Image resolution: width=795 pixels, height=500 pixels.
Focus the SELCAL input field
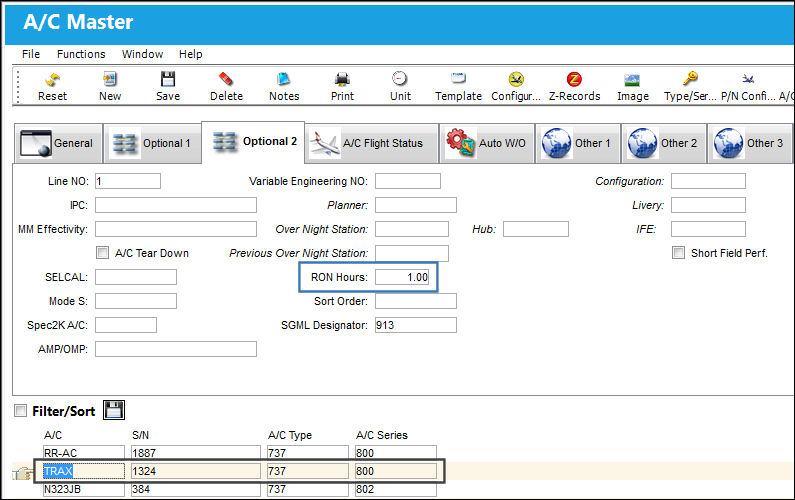(136, 277)
